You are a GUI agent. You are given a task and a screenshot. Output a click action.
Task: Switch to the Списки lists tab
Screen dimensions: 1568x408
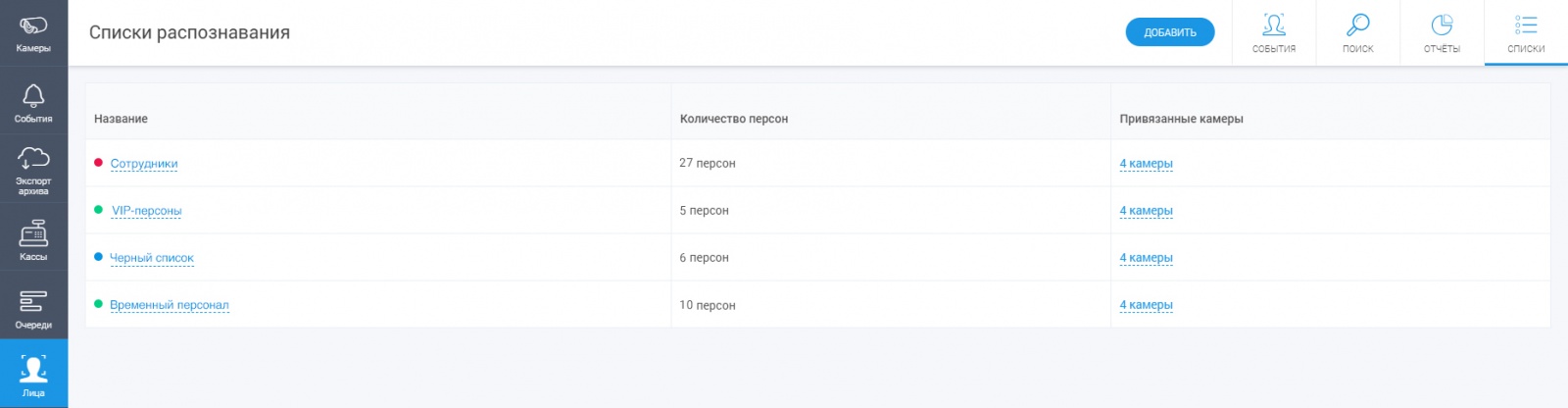pyautogui.click(x=1526, y=33)
